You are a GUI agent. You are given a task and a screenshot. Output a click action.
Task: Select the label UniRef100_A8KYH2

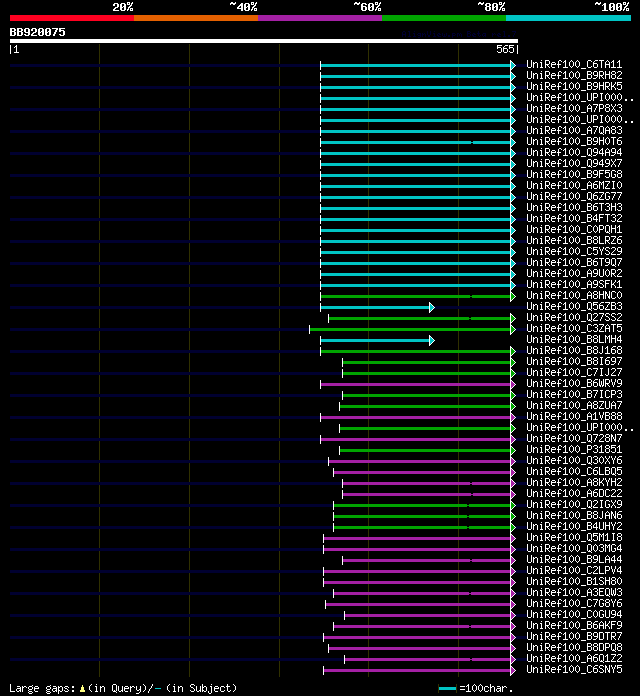click(x=574, y=482)
